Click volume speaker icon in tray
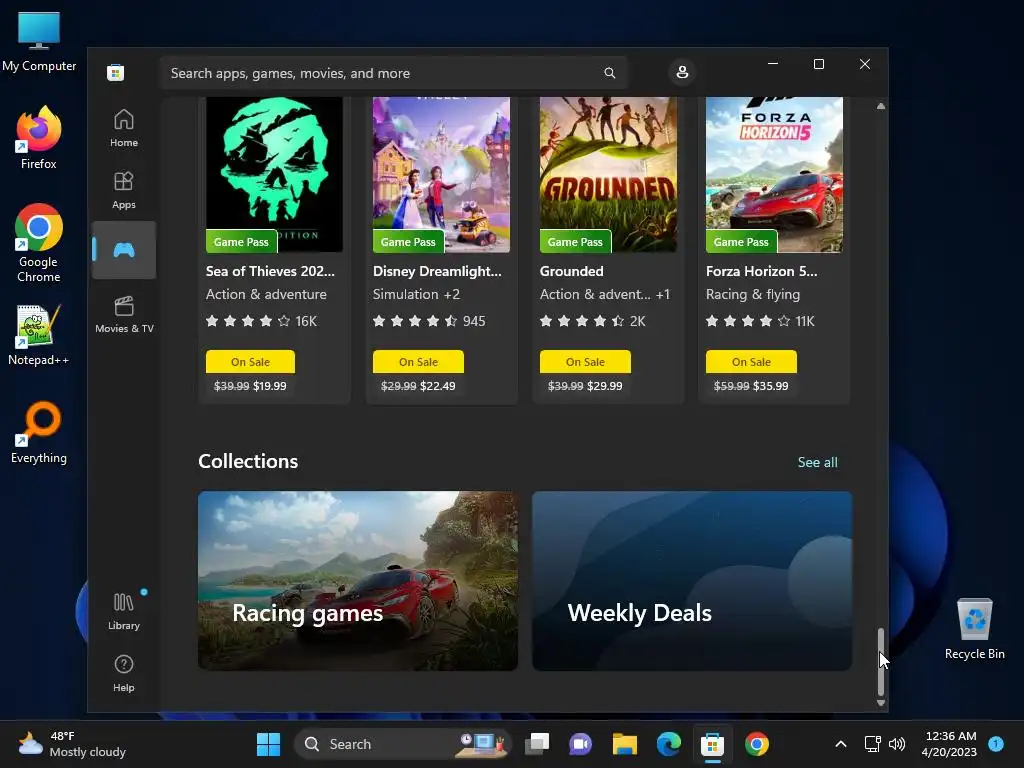 (x=897, y=744)
